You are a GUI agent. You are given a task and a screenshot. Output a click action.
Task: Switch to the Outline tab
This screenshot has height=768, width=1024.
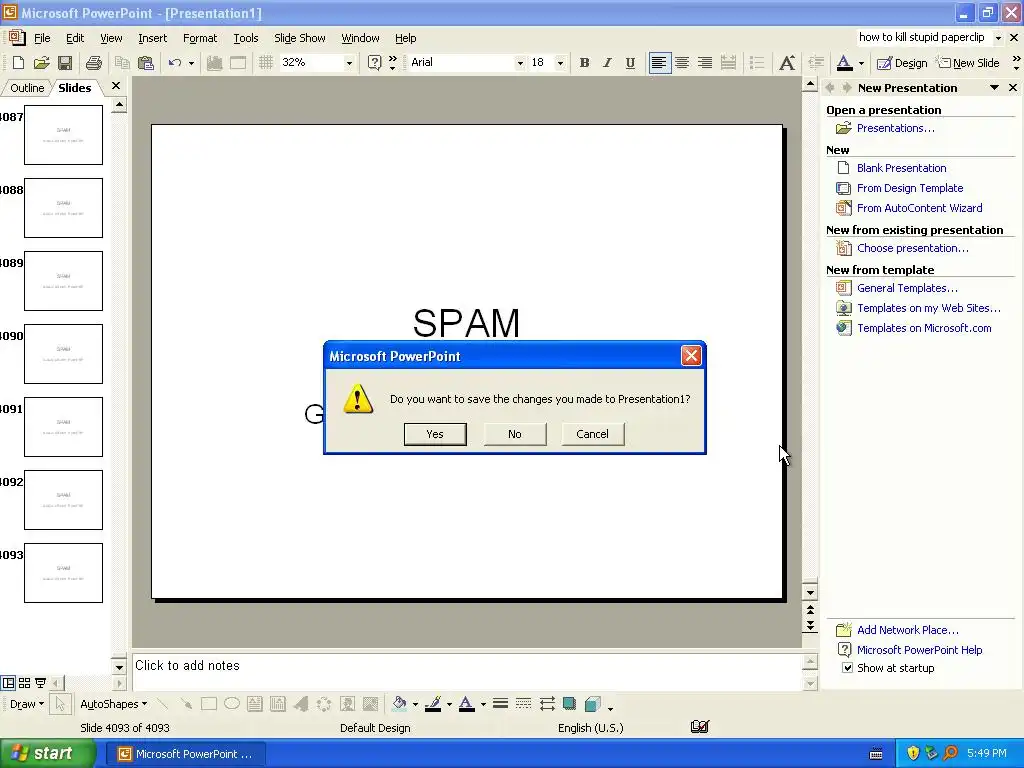click(27, 88)
